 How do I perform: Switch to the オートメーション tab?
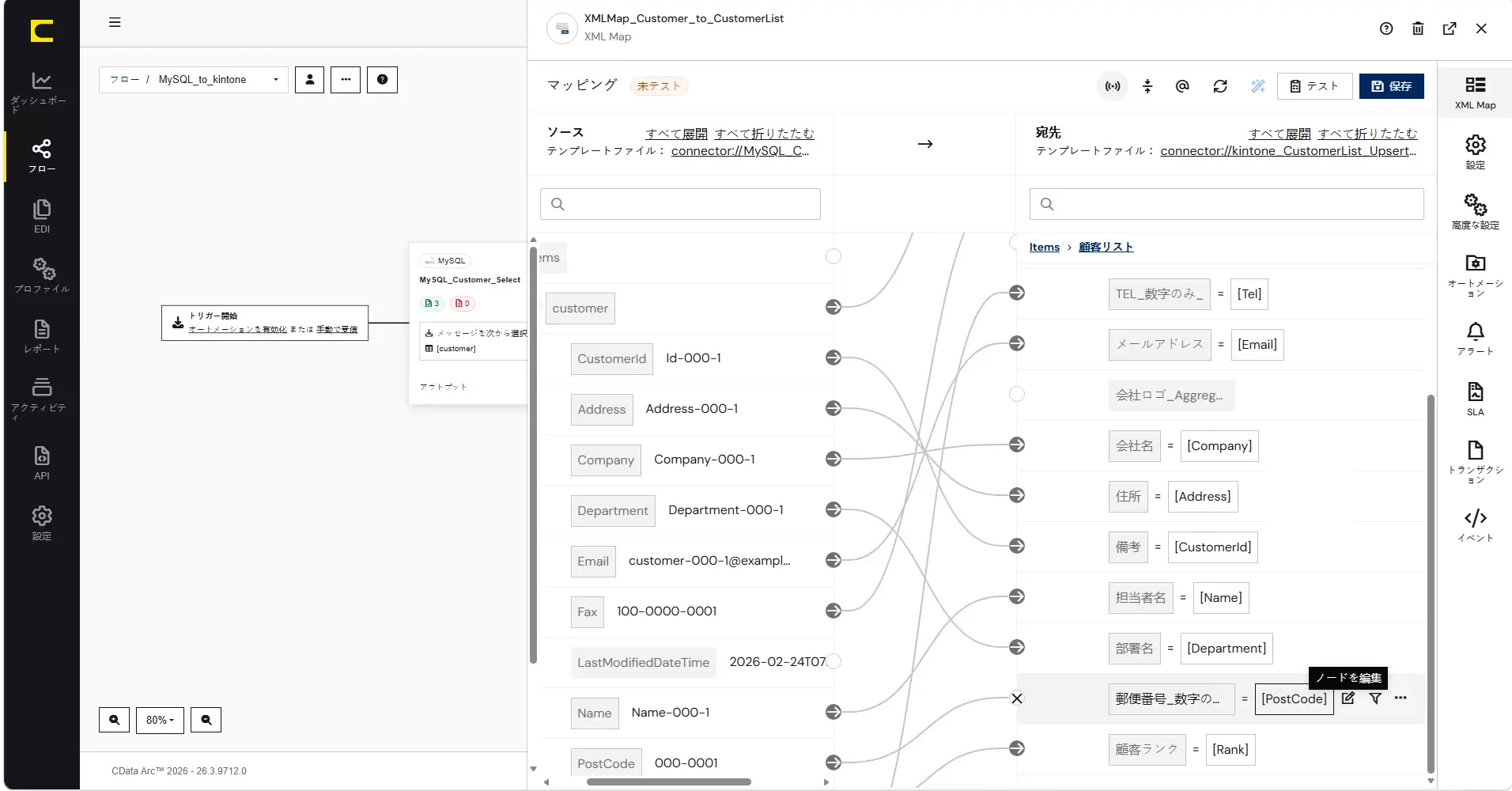(1475, 275)
